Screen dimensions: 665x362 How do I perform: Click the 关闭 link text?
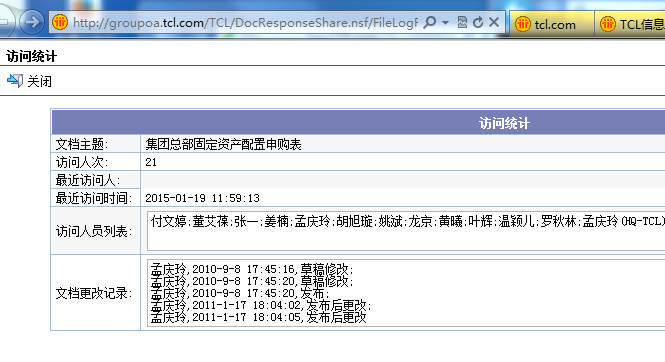tap(39, 81)
